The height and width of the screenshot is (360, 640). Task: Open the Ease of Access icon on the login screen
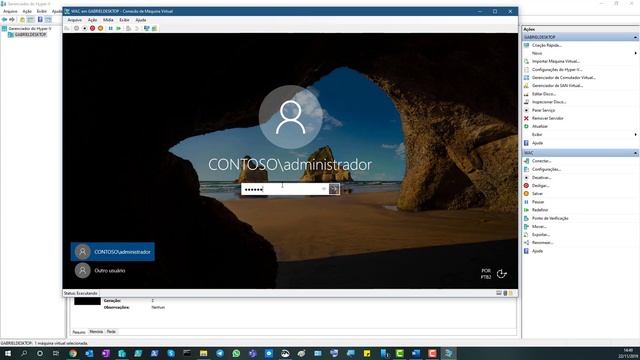click(502, 274)
